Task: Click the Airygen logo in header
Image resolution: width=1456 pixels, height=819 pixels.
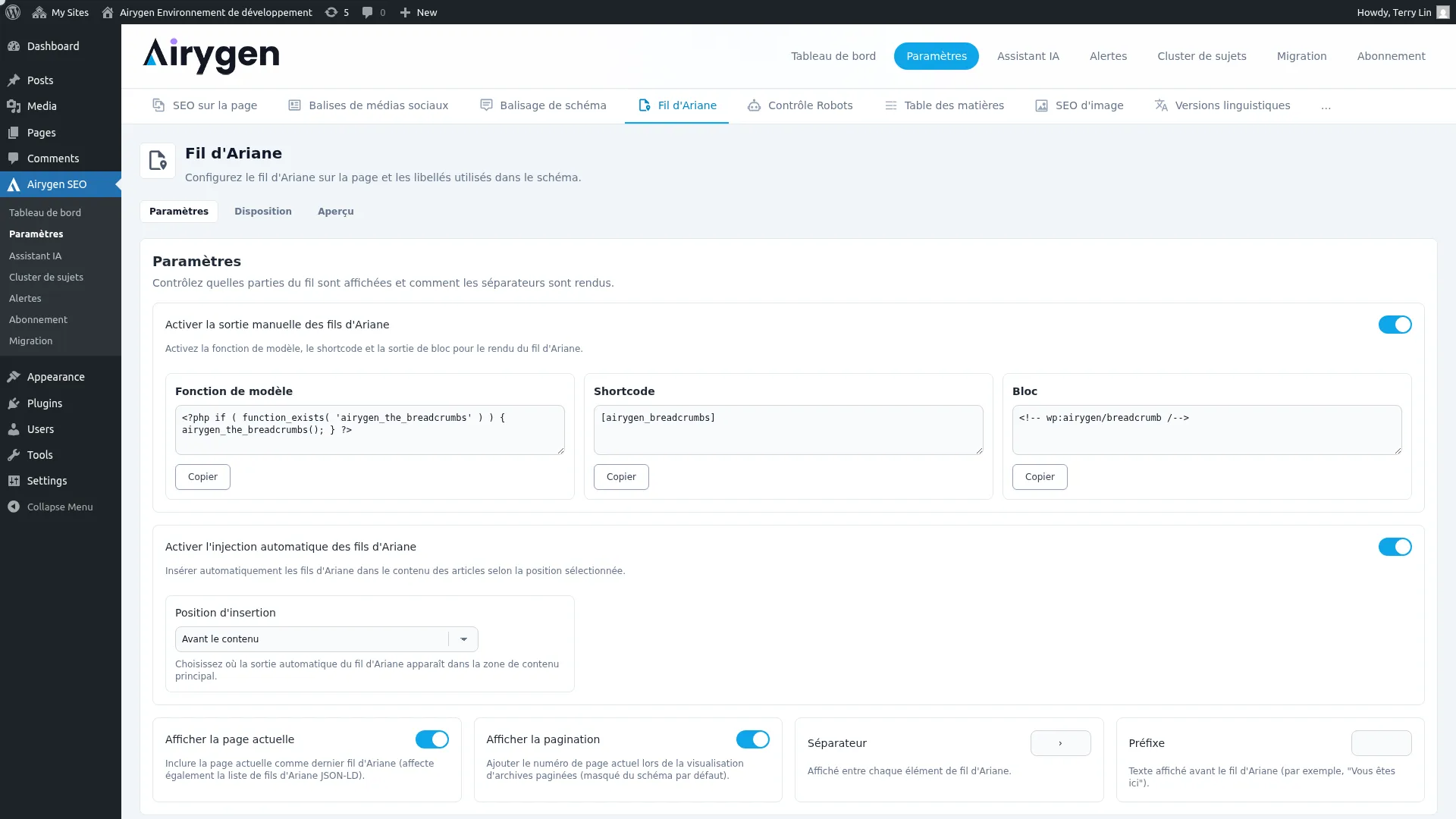Action: tap(211, 56)
